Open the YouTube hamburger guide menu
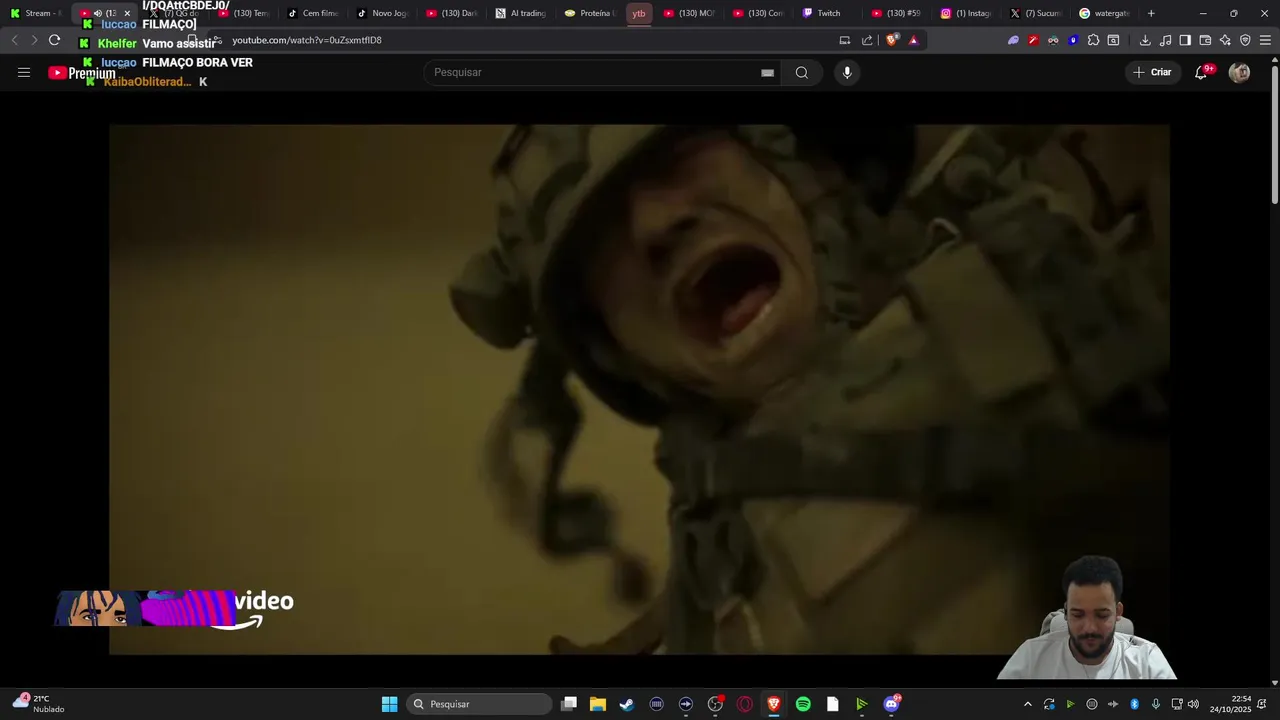The height and width of the screenshot is (720, 1280). pos(24,72)
